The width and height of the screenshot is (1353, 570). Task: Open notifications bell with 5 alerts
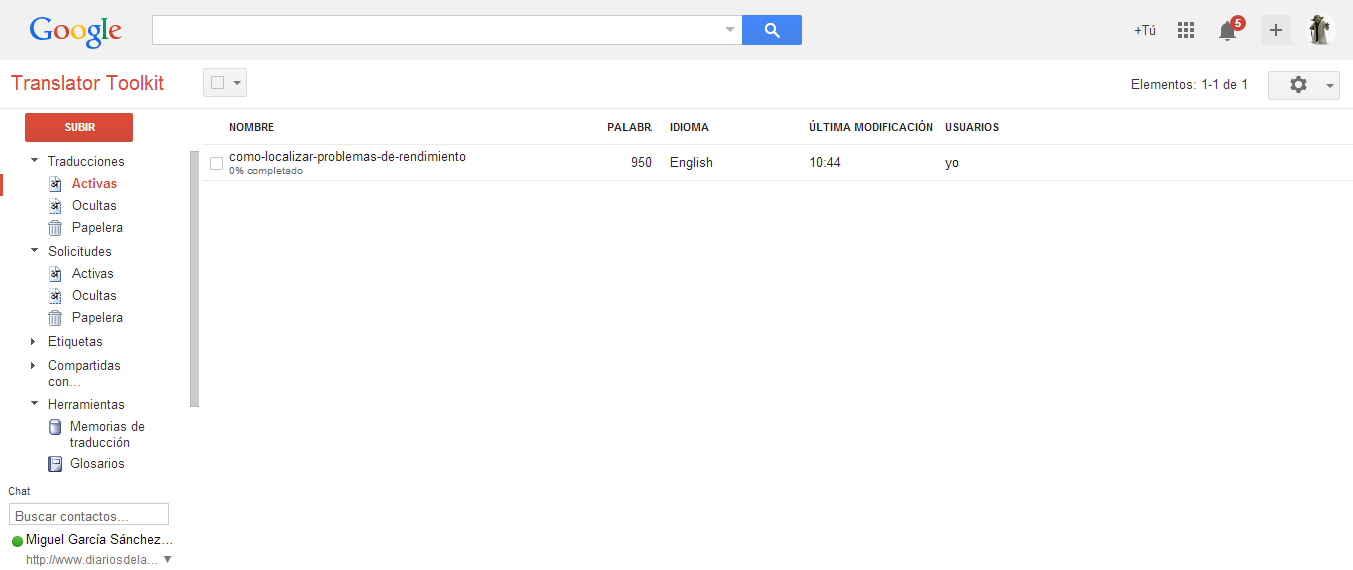coord(1227,30)
